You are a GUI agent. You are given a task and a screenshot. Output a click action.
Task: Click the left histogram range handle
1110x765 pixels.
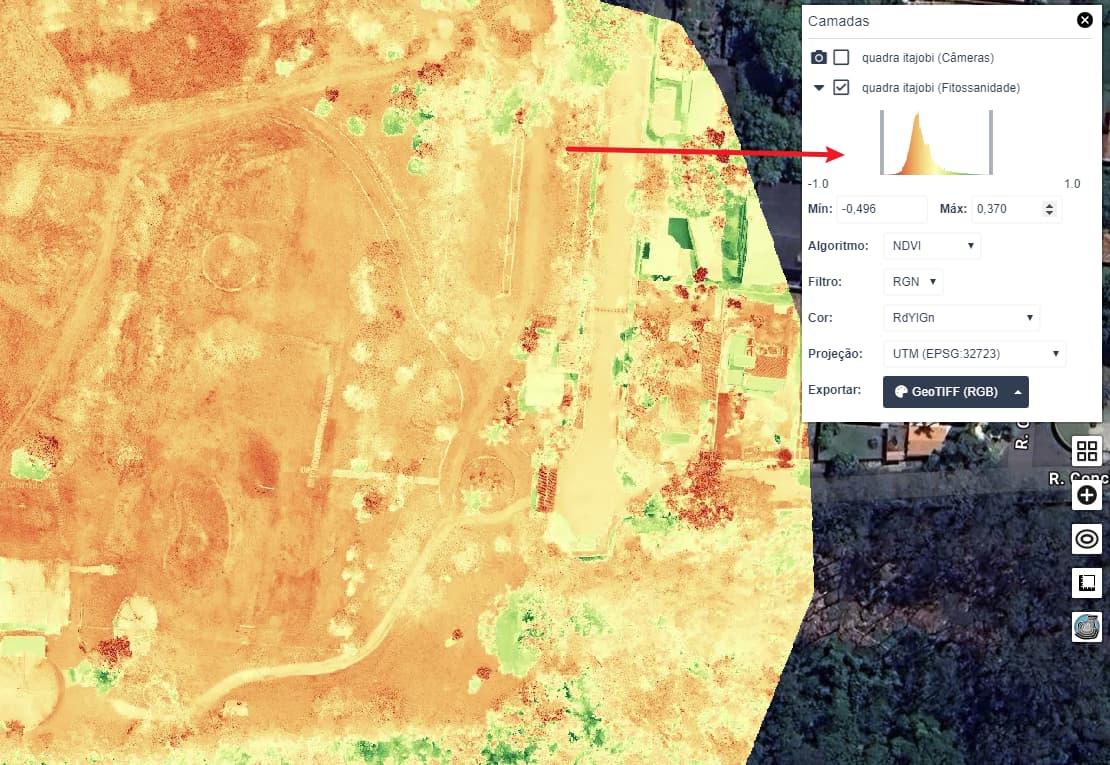tap(881, 143)
